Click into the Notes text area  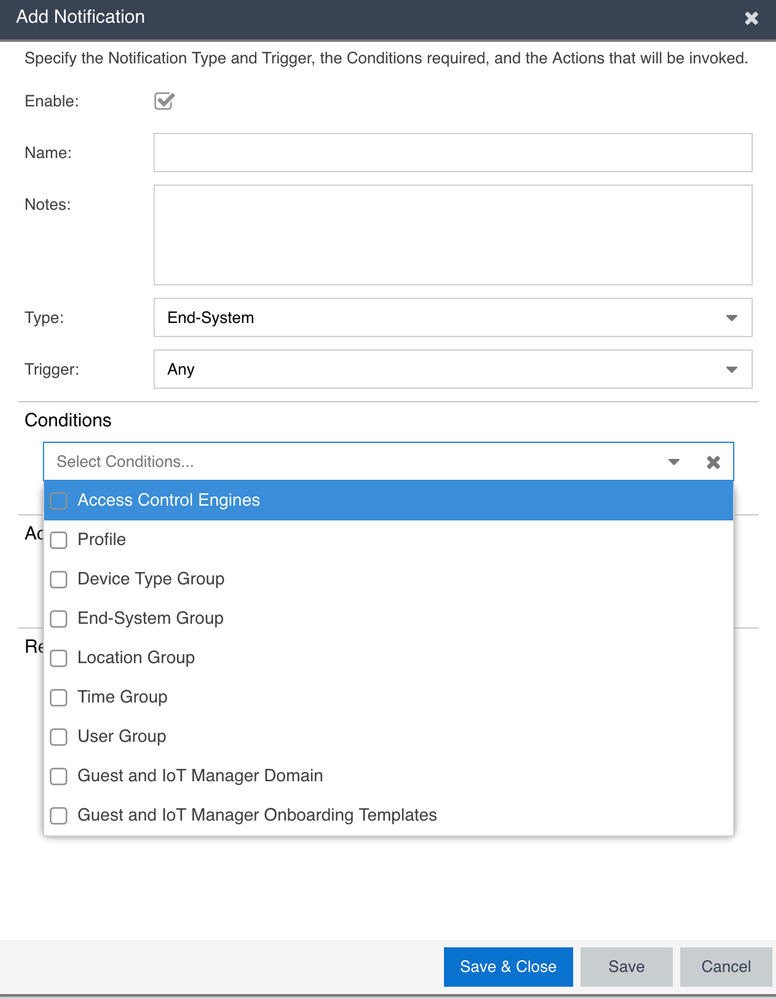(452, 235)
